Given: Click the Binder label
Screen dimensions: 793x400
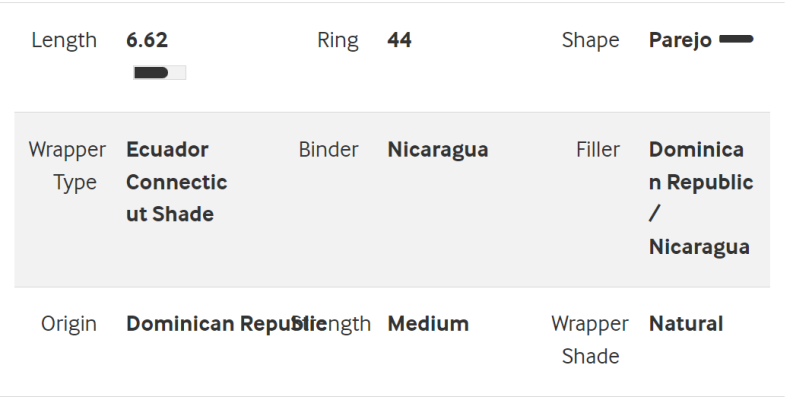Looking at the screenshot, I should (329, 150).
